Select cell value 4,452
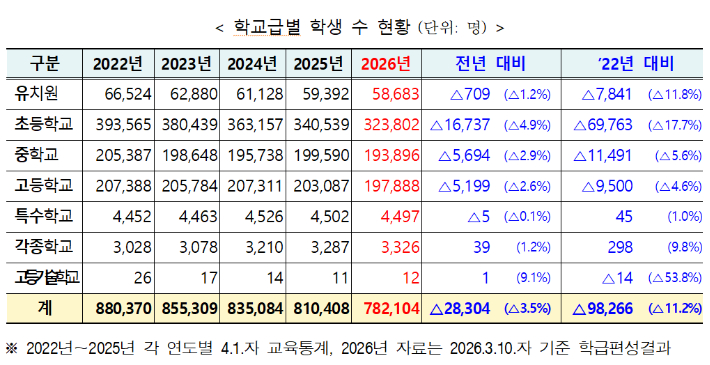This screenshot has width=710, height=365. (x=132, y=217)
